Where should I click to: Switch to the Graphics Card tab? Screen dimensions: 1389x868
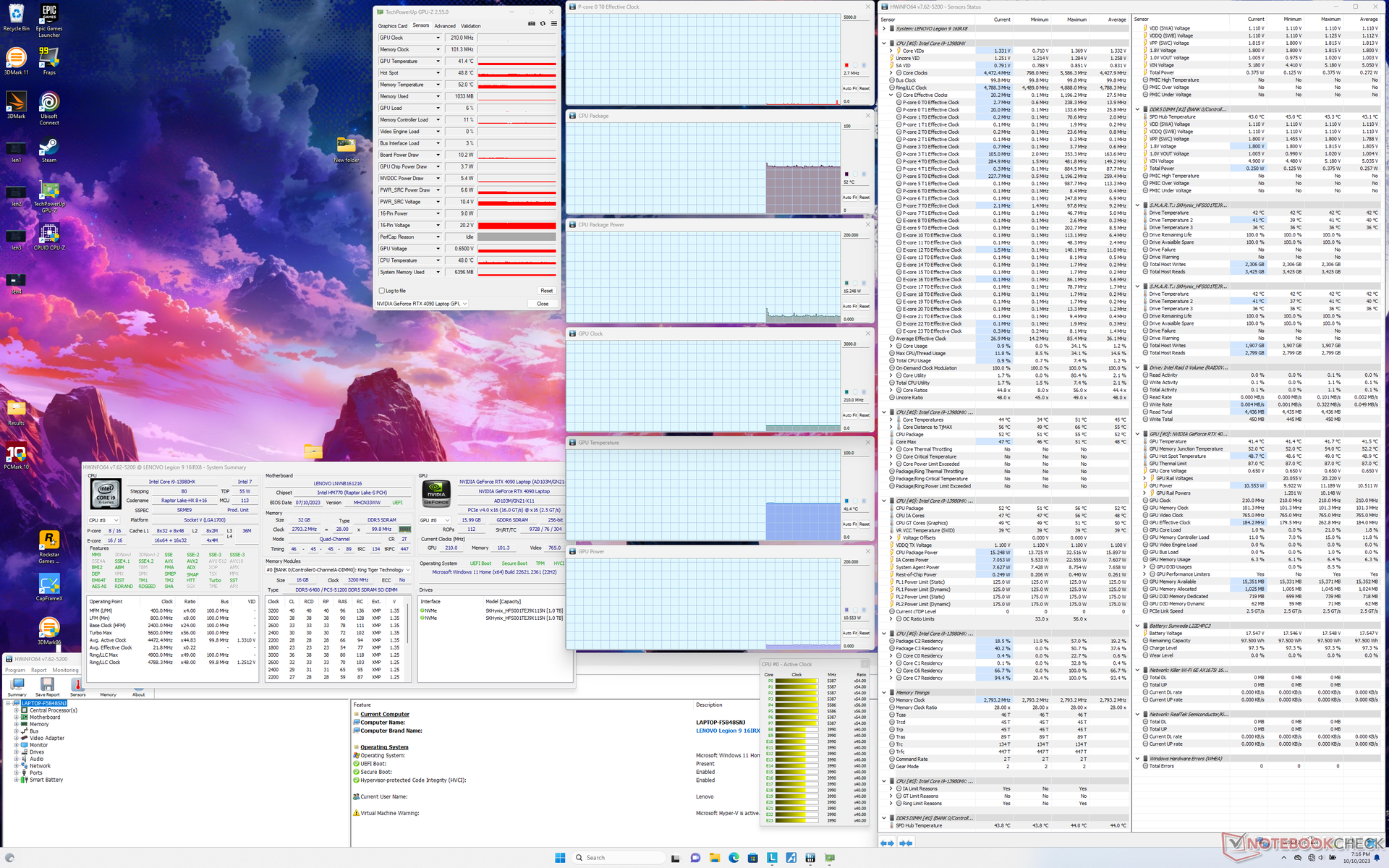393,26
